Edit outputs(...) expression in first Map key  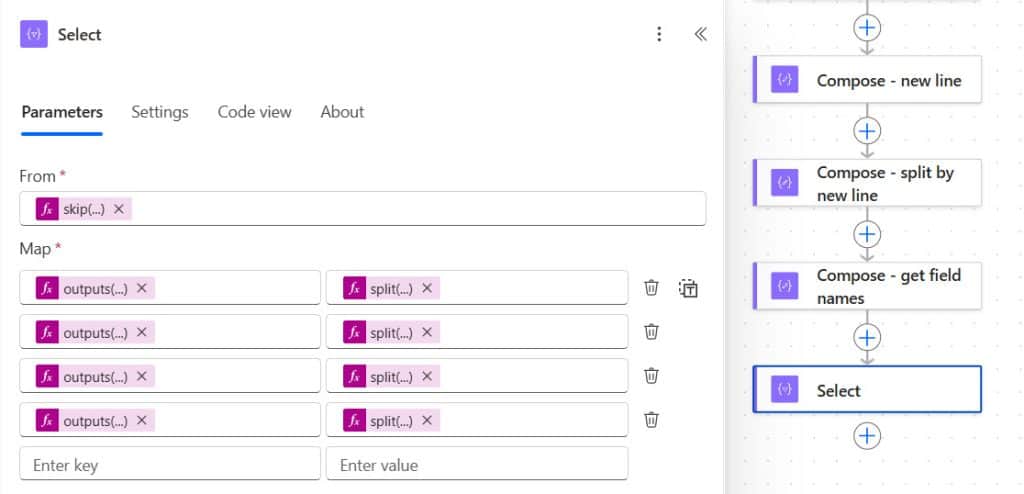pos(95,288)
